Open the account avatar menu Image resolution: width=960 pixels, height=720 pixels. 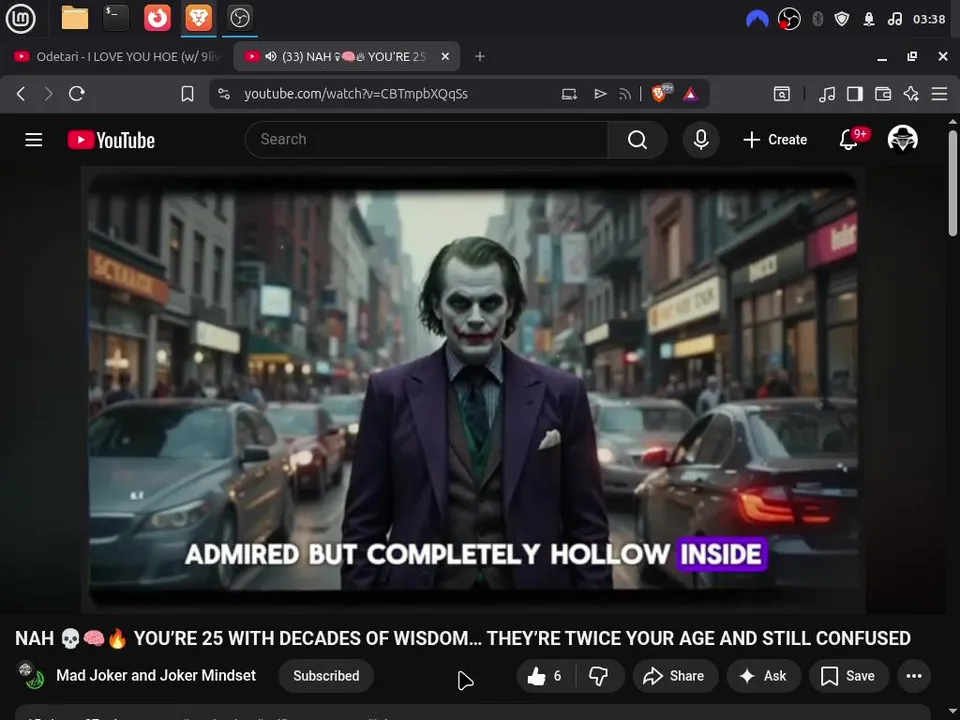point(902,139)
